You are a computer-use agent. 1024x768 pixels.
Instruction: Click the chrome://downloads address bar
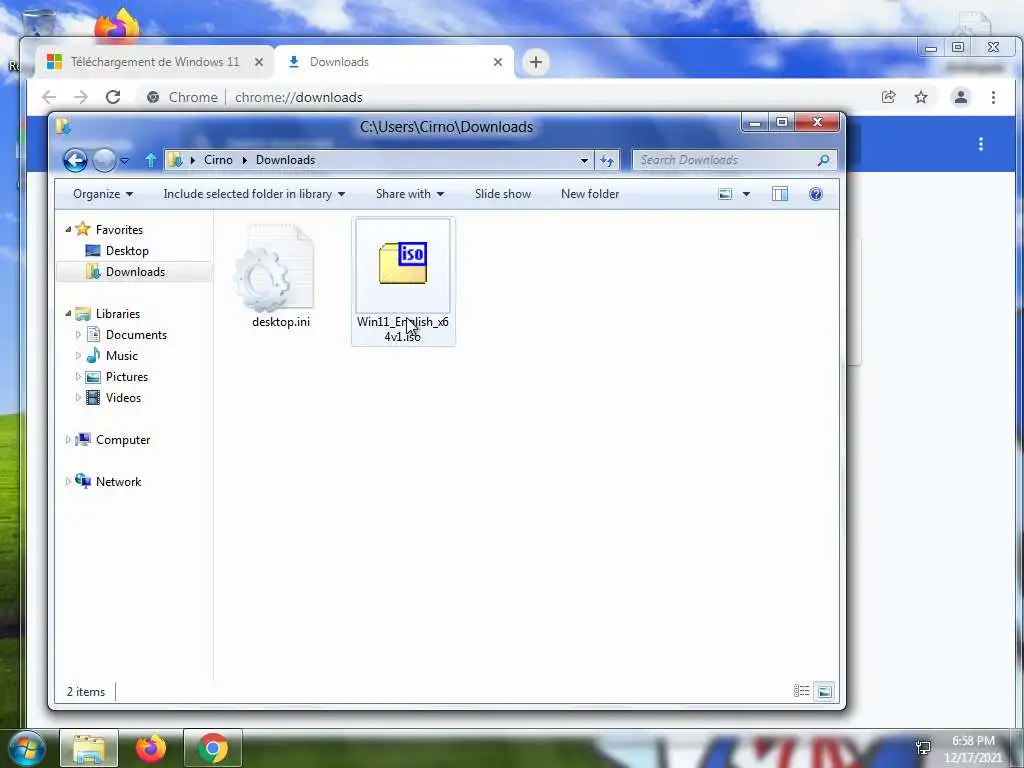point(298,97)
